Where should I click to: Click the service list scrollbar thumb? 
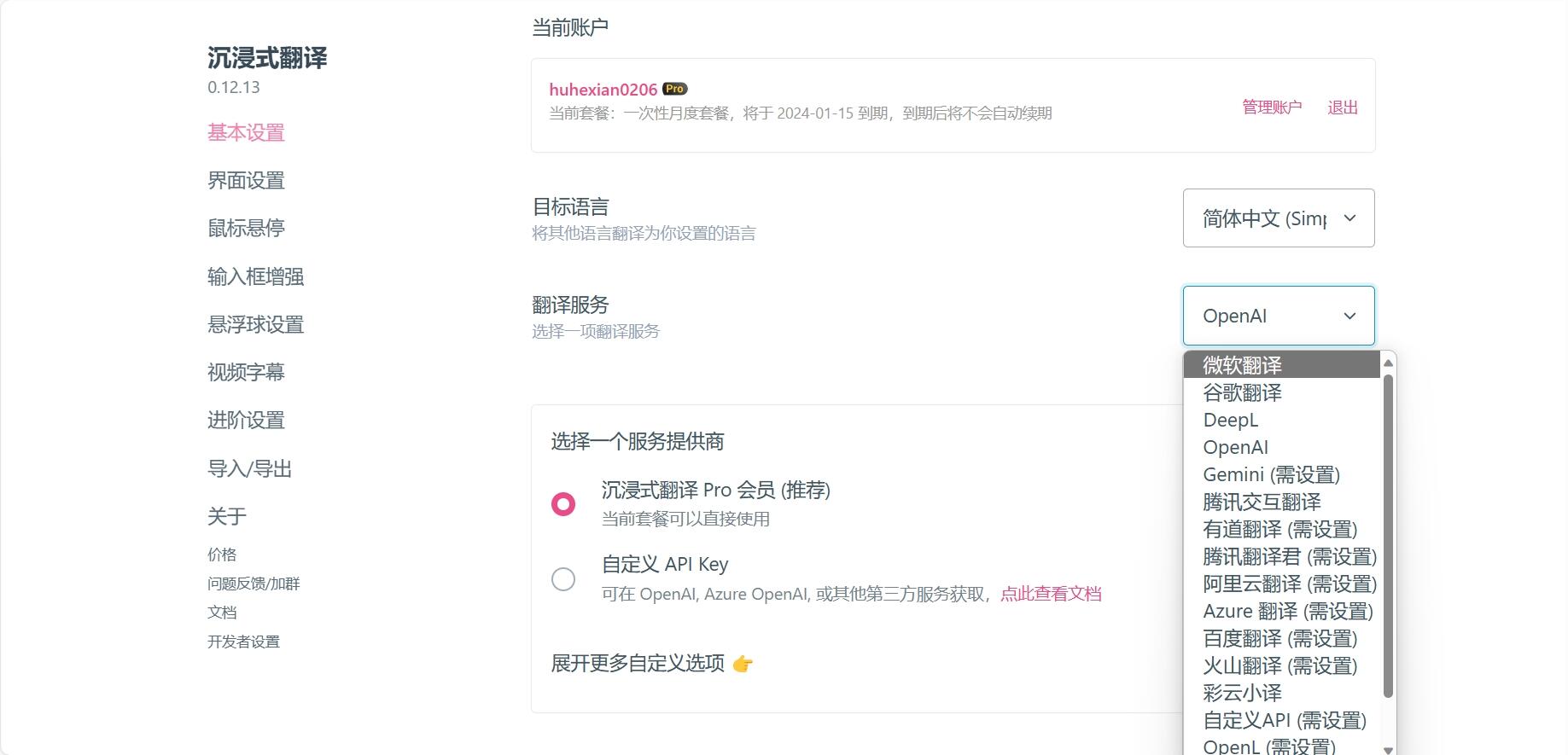click(x=1388, y=536)
